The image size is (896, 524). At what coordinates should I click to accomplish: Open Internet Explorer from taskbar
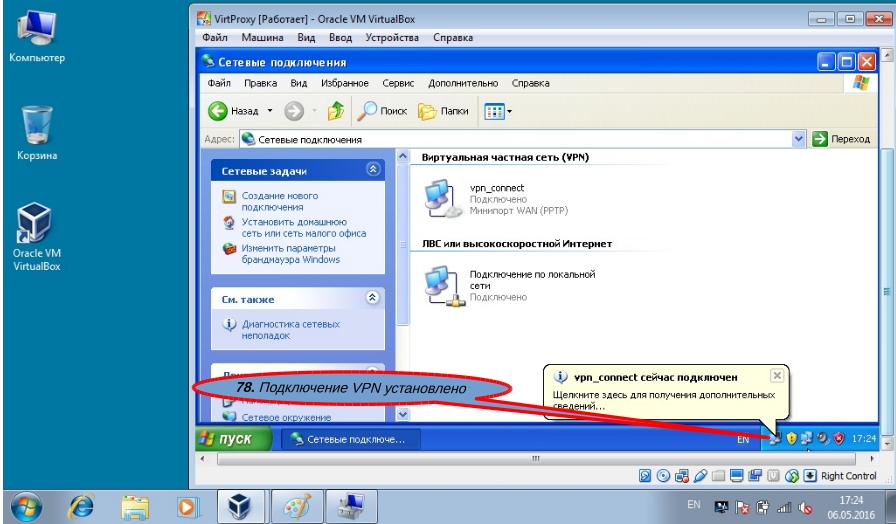tap(81, 506)
